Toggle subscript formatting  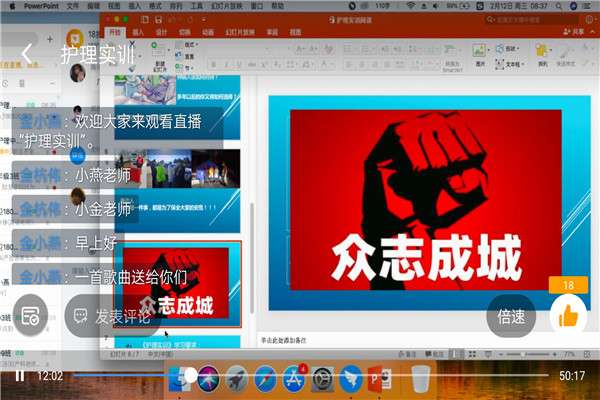coord(277,65)
